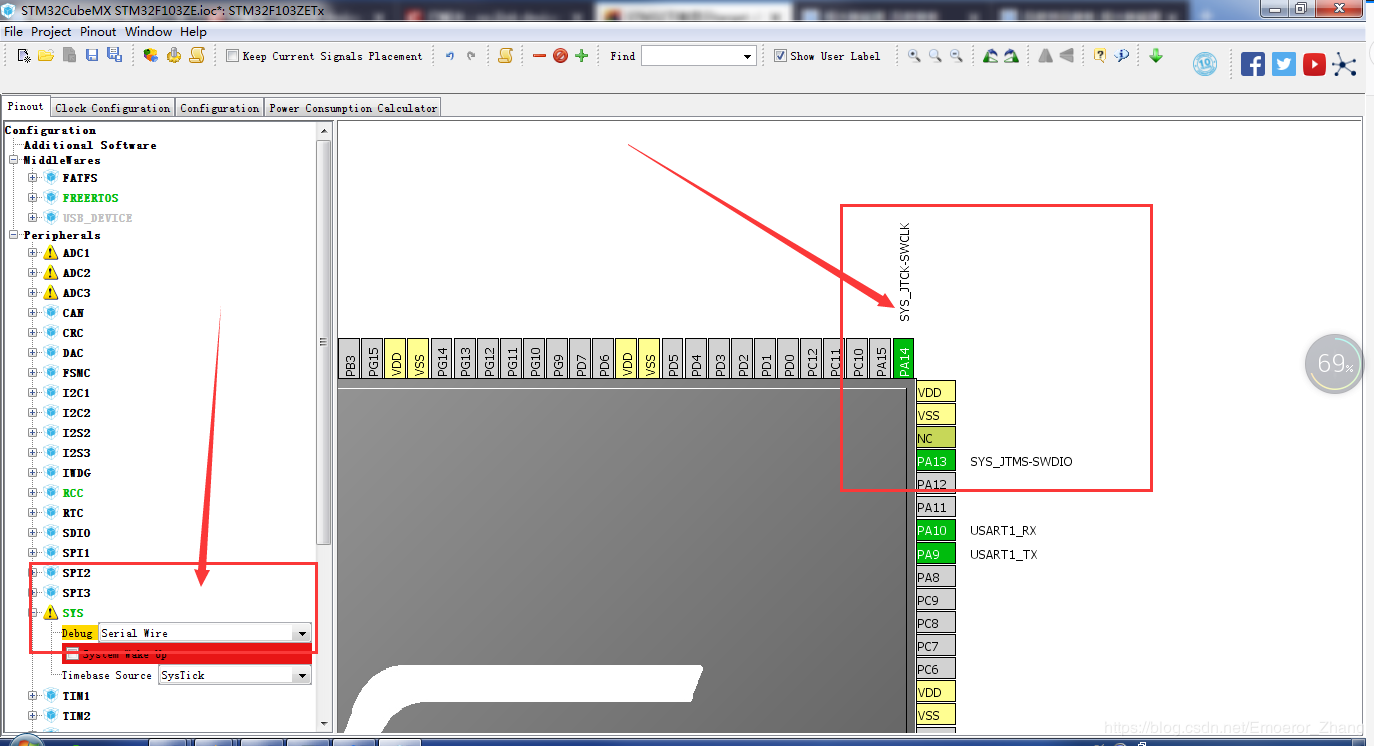Click the New Project toolbar icon

click(x=25, y=56)
